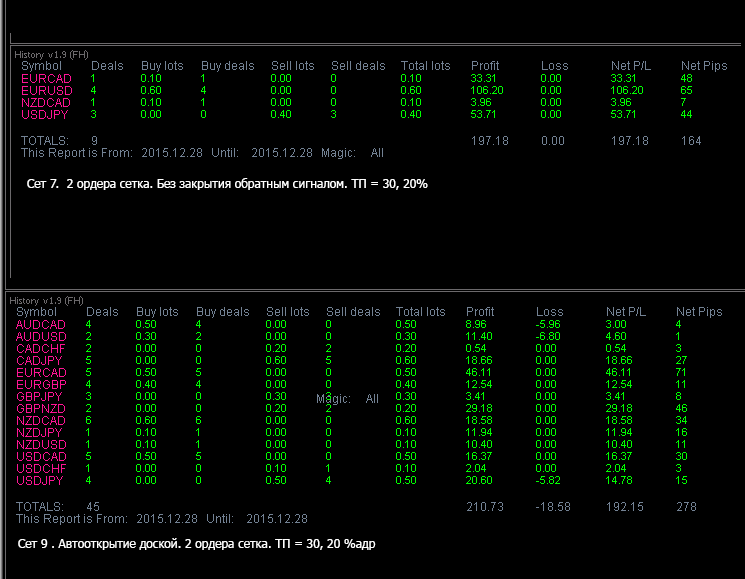Select the NZDUSD symbol row label
The height and width of the screenshot is (579, 745).
(x=41, y=445)
